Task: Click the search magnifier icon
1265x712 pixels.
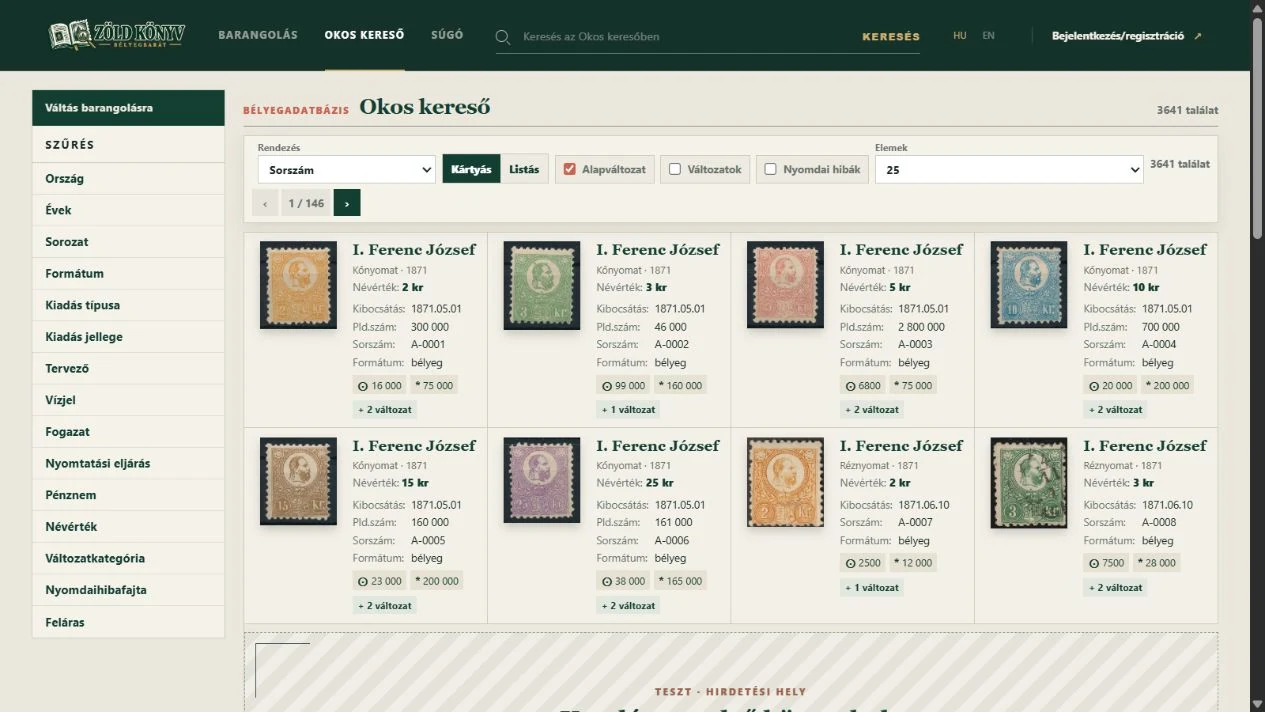Action: pyautogui.click(x=503, y=37)
